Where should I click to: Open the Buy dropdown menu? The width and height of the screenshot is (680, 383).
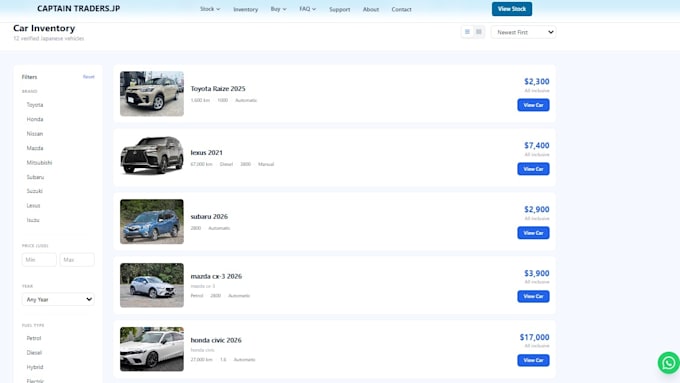pos(278,9)
